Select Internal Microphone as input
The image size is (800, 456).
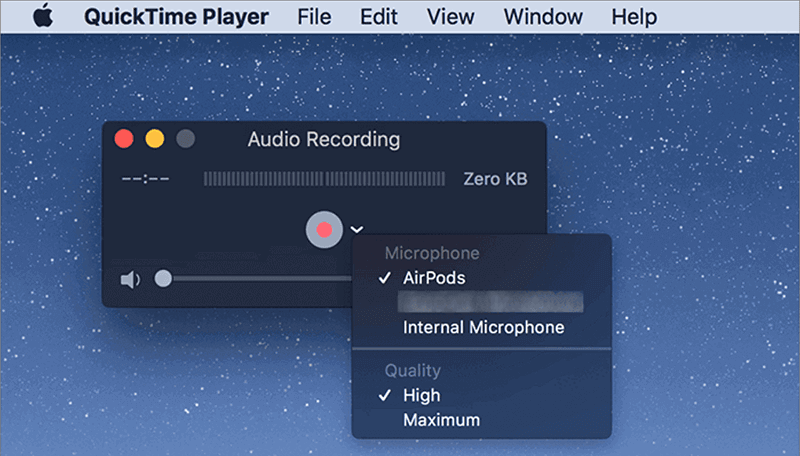[482, 327]
